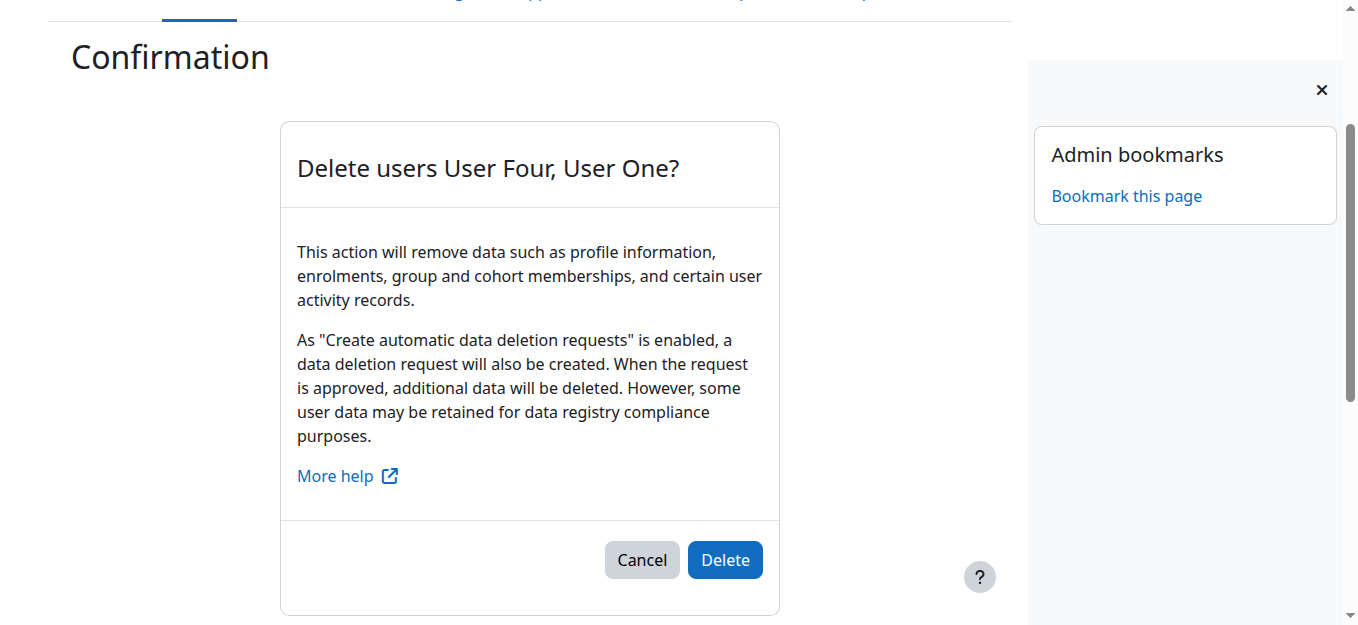
Task: Click the blue active tab underline at top
Action: pos(199,20)
